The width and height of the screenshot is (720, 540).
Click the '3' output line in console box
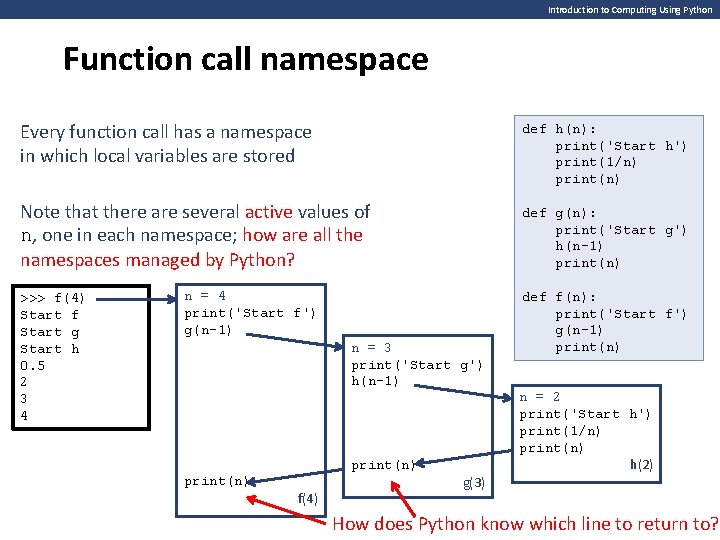24,399
